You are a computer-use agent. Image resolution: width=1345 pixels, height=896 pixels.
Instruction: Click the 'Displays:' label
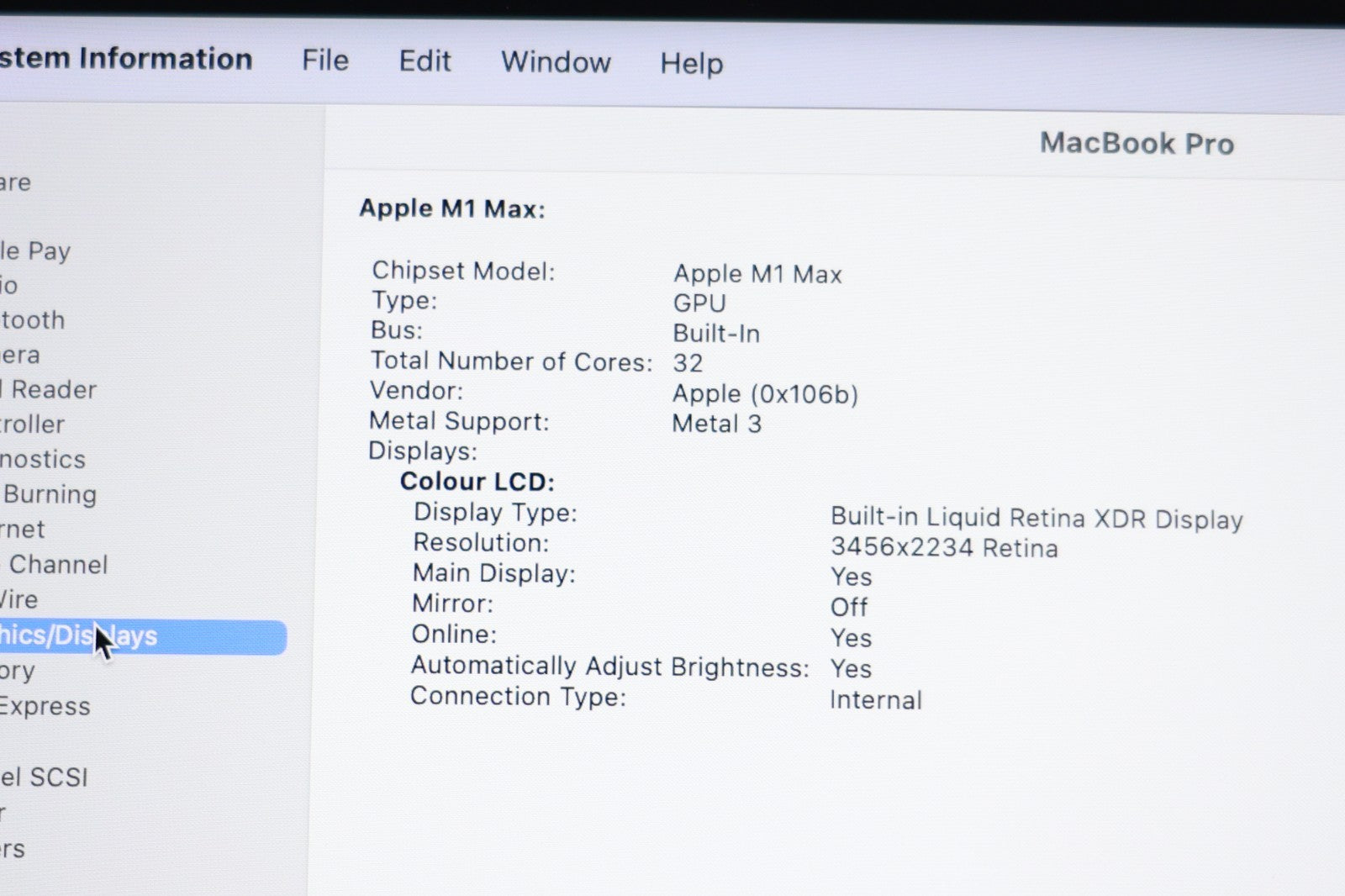pyautogui.click(x=423, y=451)
